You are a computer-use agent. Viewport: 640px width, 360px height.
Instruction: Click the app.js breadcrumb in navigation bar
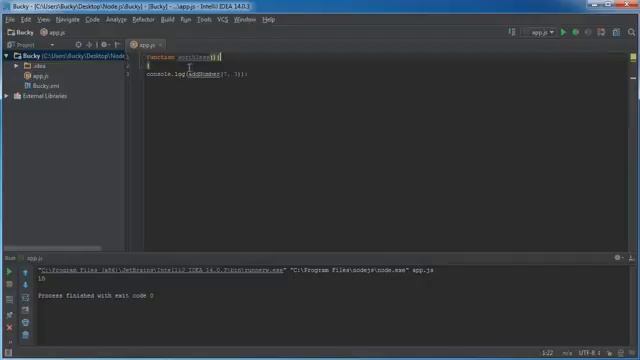point(53,32)
